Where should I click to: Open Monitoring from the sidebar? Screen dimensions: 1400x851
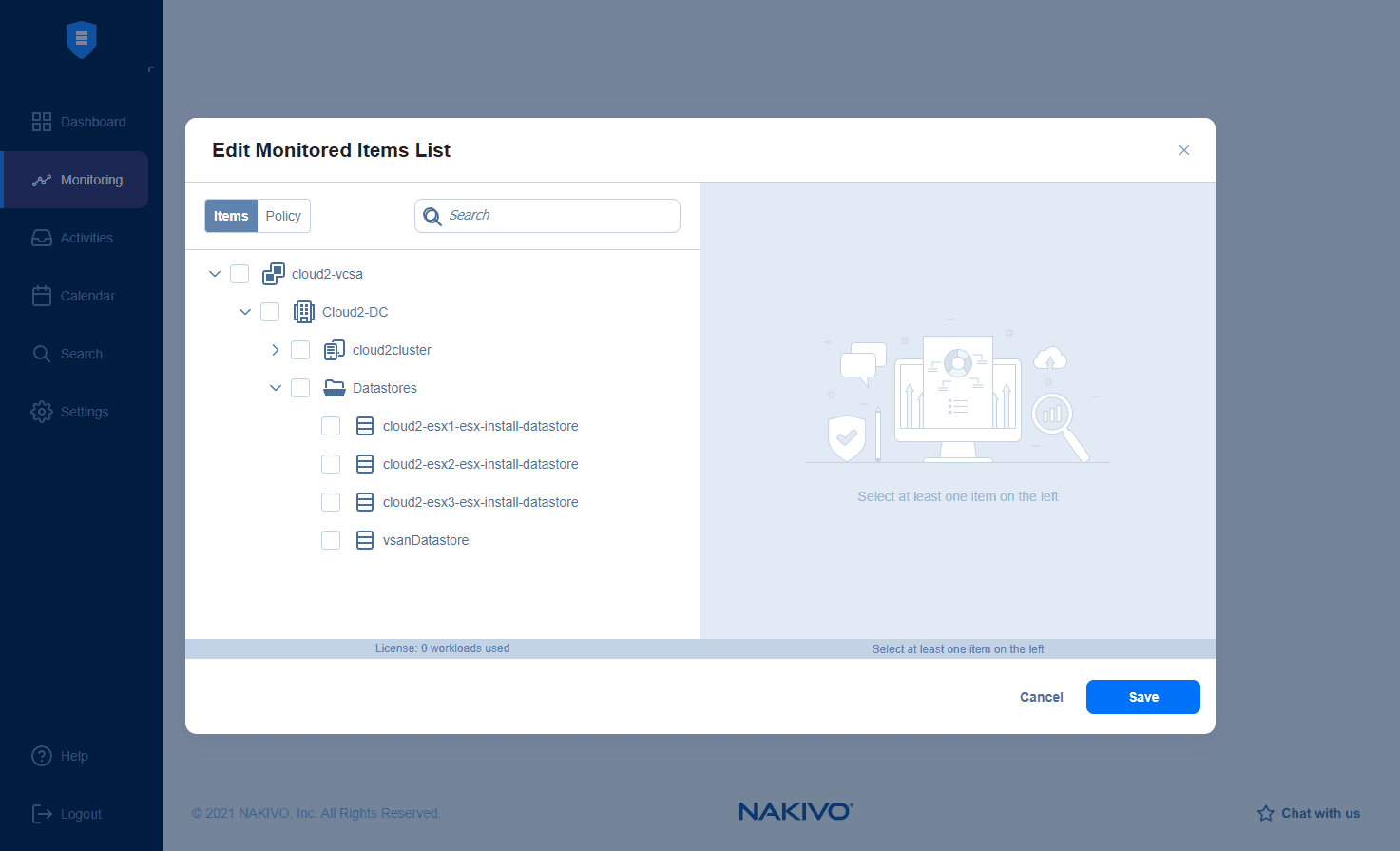tap(76, 180)
